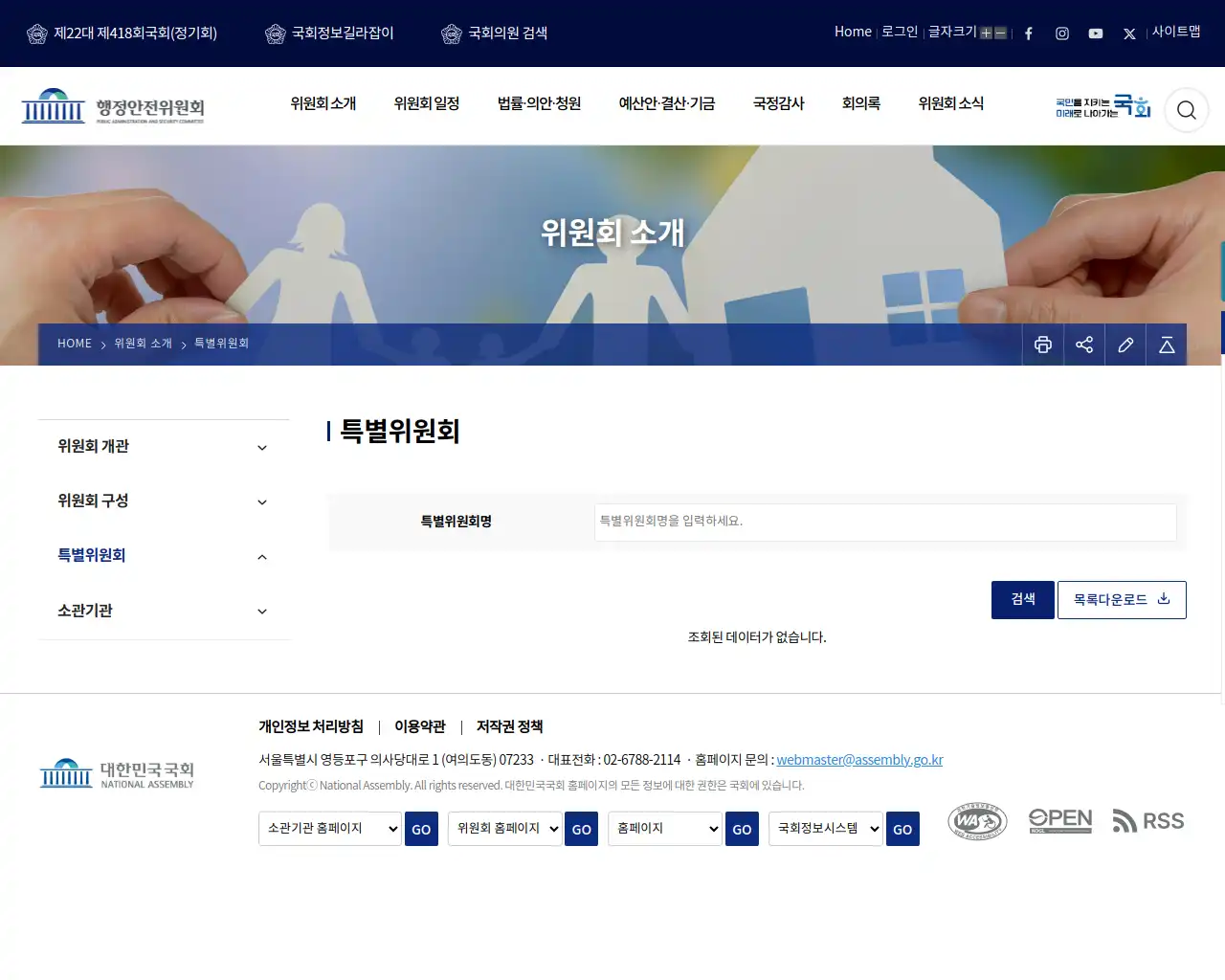Open the 사이트맵 link

coord(1176,32)
